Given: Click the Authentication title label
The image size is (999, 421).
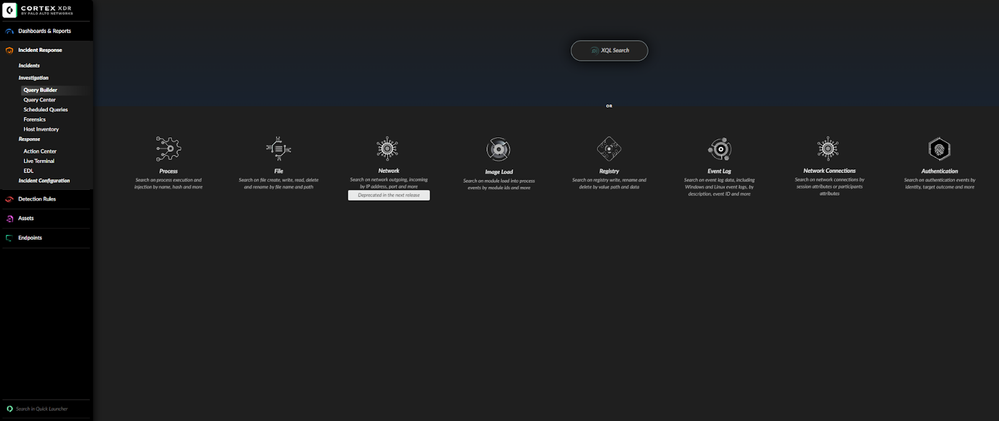Looking at the screenshot, I should click(x=939, y=171).
